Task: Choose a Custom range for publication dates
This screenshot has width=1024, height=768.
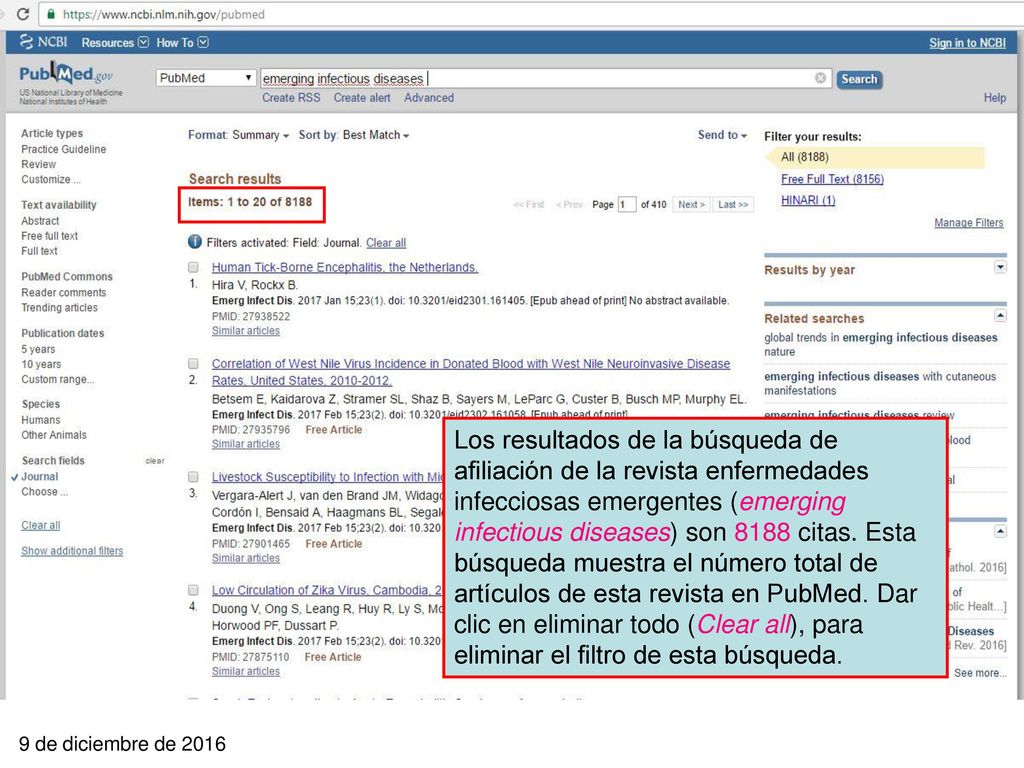Action: point(57,379)
